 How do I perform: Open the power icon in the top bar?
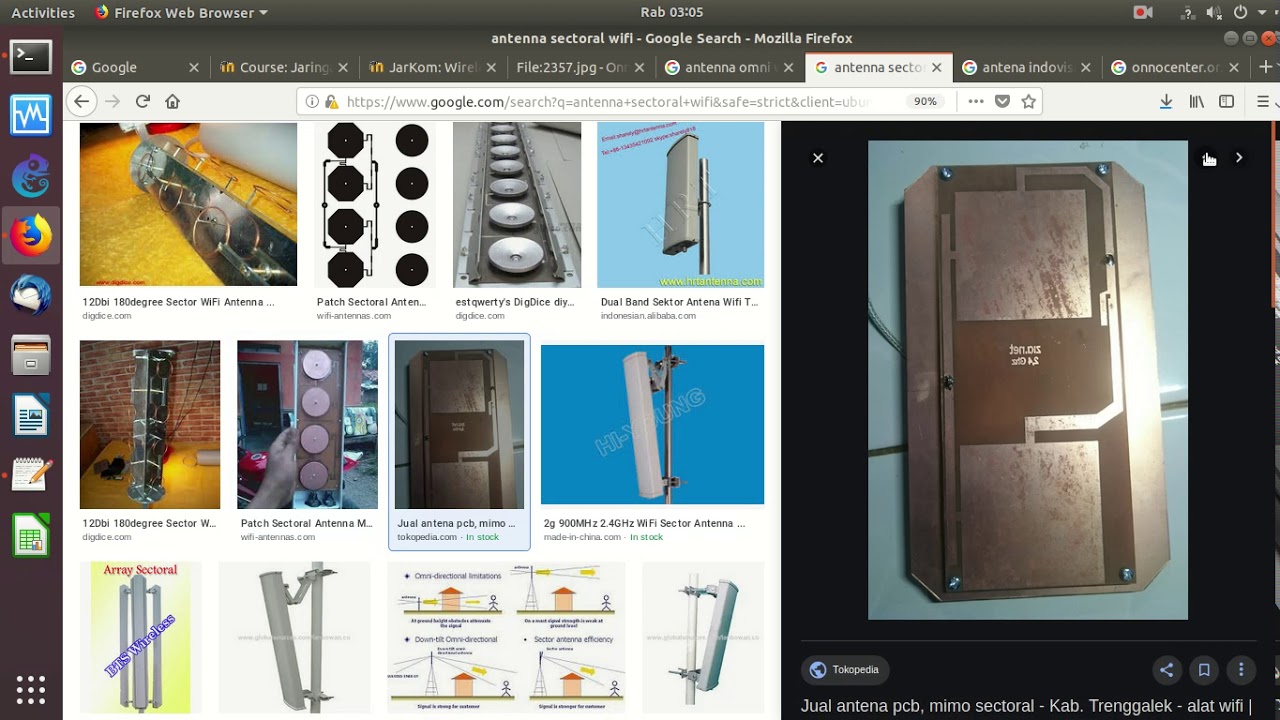click(x=1241, y=12)
